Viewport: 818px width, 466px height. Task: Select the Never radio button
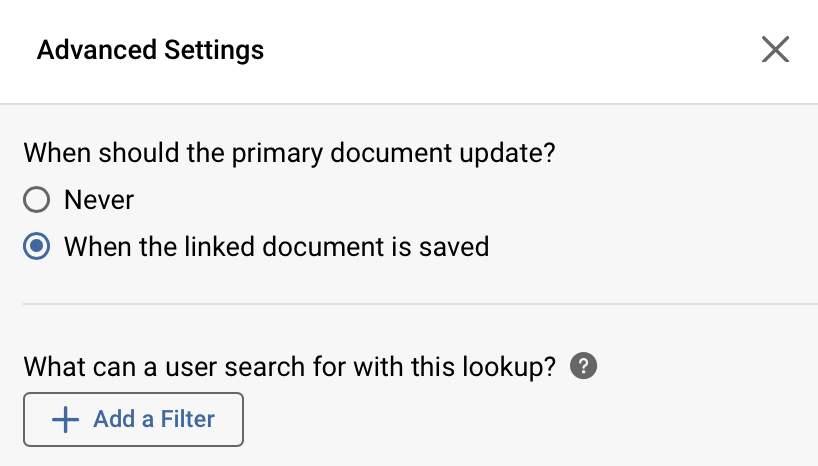[37, 201]
